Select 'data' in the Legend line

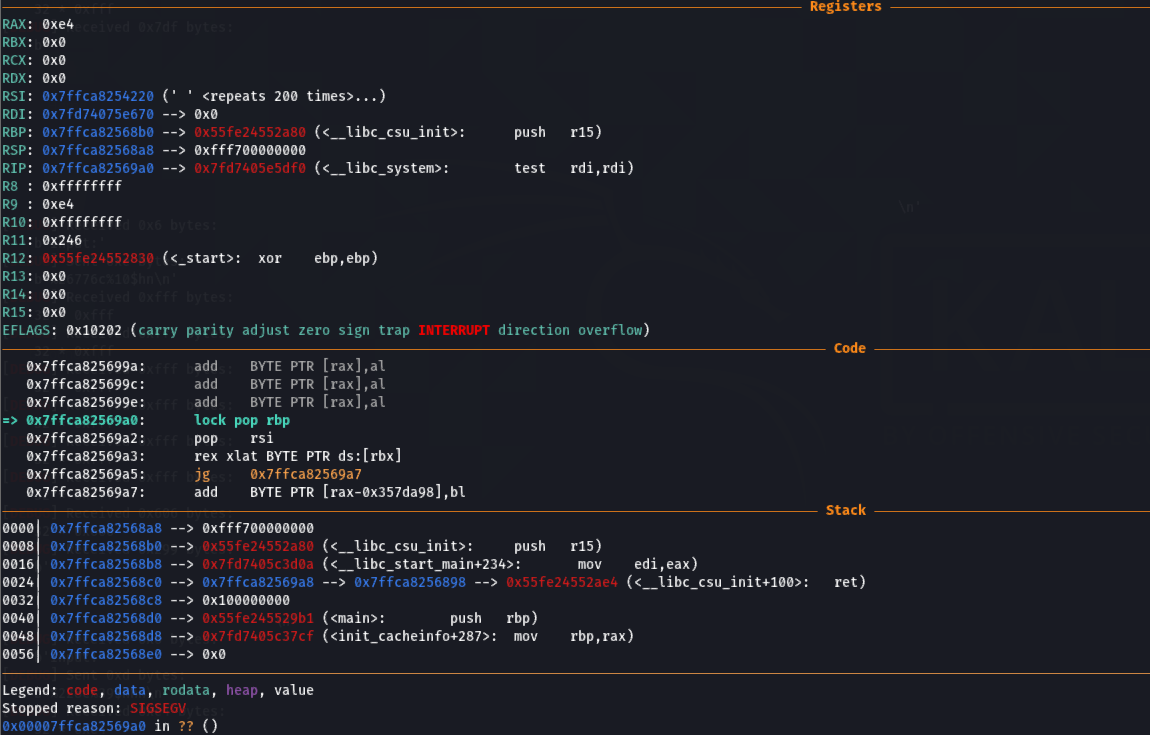[x=130, y=690]
